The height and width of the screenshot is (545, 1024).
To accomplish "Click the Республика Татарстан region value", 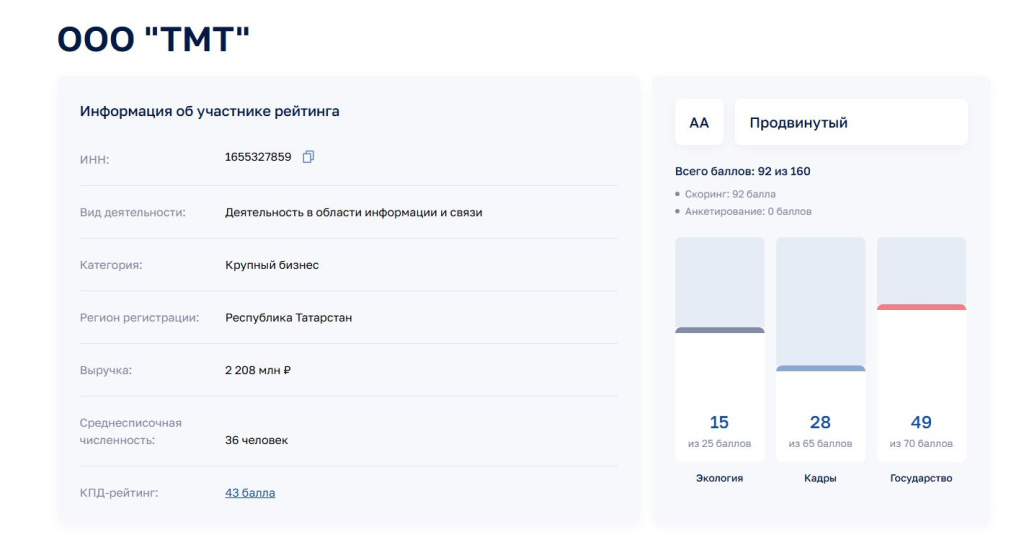I will click(288, 318).
